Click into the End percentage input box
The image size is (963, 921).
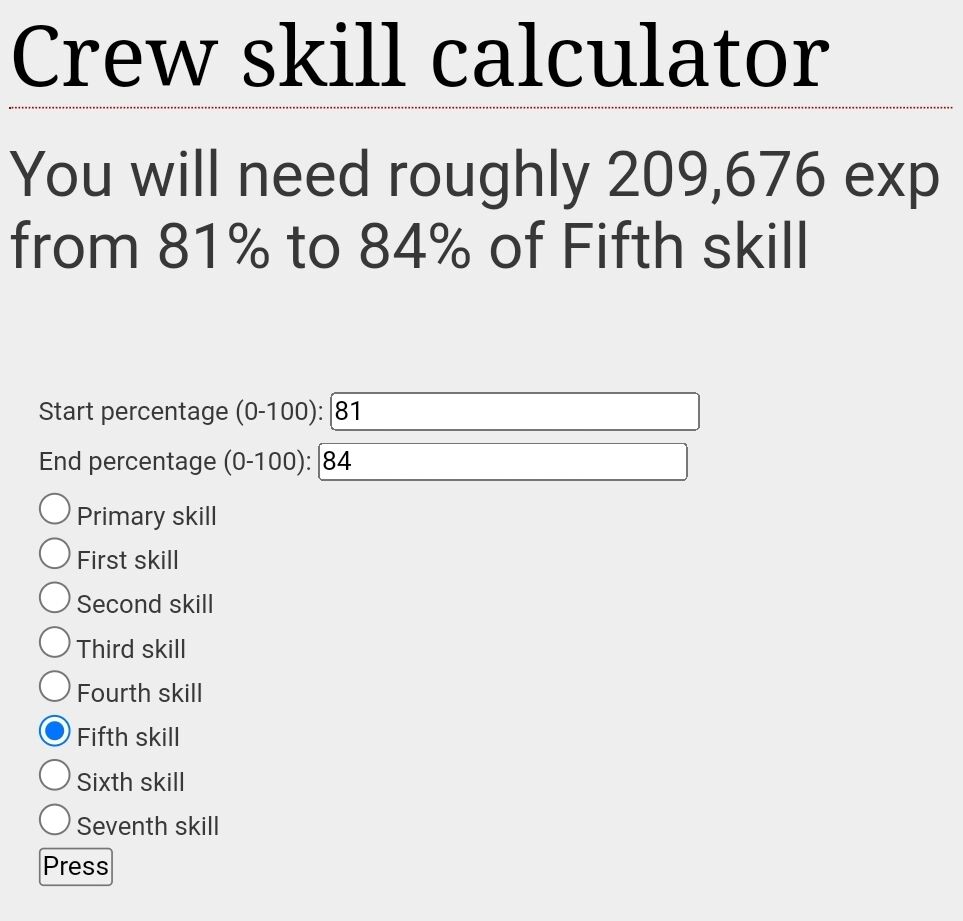tap(502, 461)
